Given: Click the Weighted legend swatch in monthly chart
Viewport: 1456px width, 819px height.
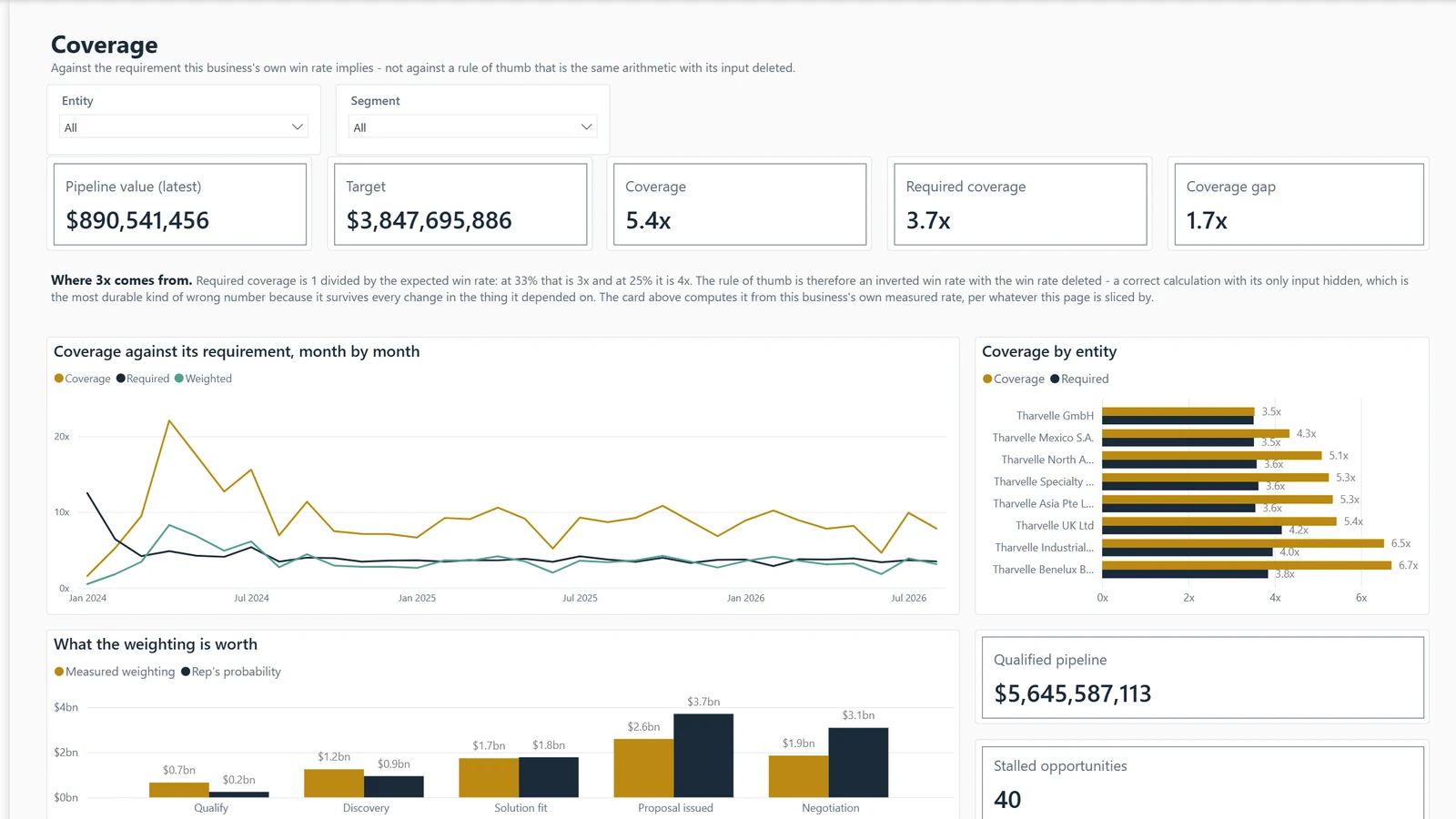Looking at the screenshot, I should click(179, 379).
